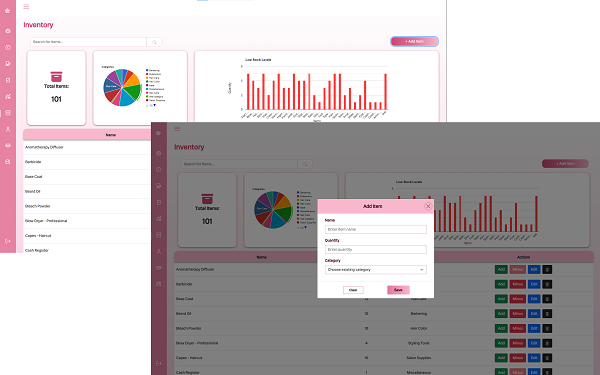Click the search box on the back inventory page
The height and width of the screenshot is (375, 600).
coord(88,42)
